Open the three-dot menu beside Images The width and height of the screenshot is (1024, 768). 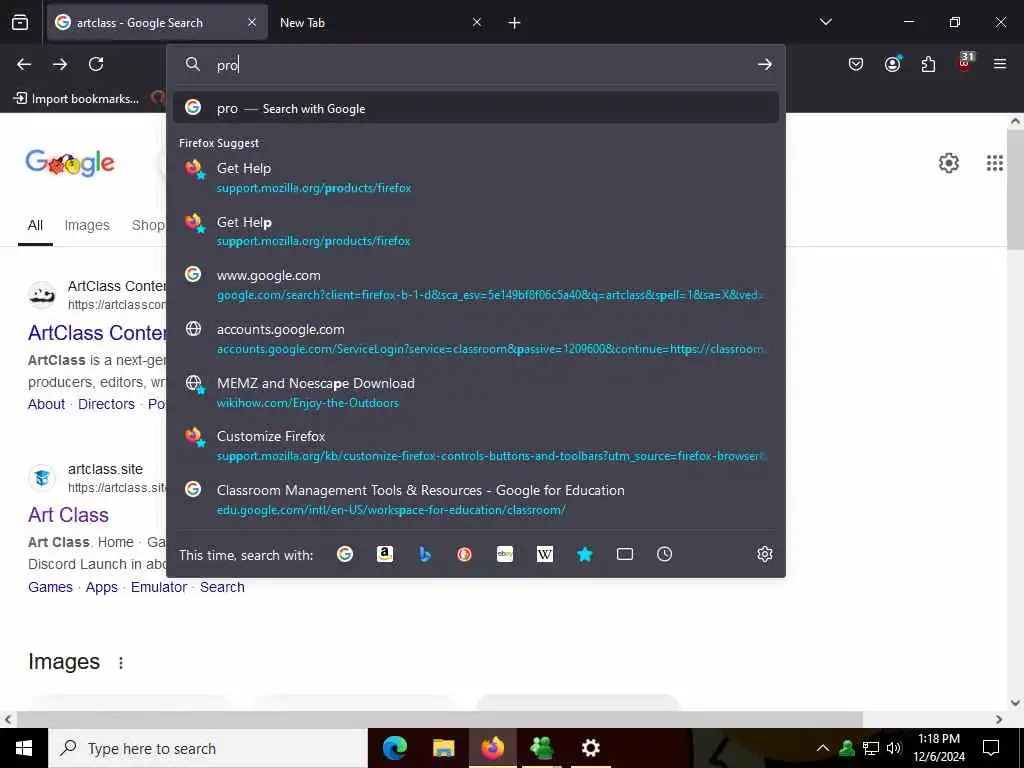tap(121, 663)
